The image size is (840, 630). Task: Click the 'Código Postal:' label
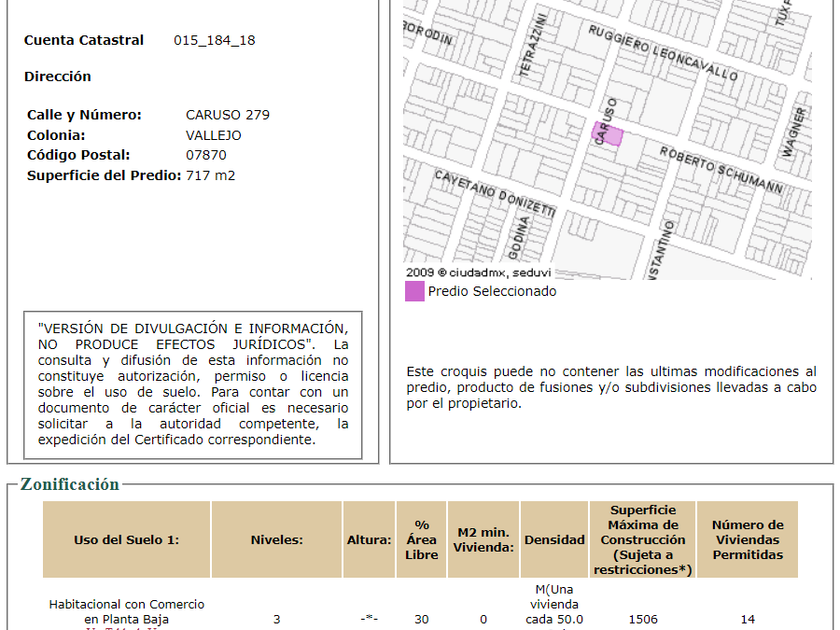pos(78,155)
